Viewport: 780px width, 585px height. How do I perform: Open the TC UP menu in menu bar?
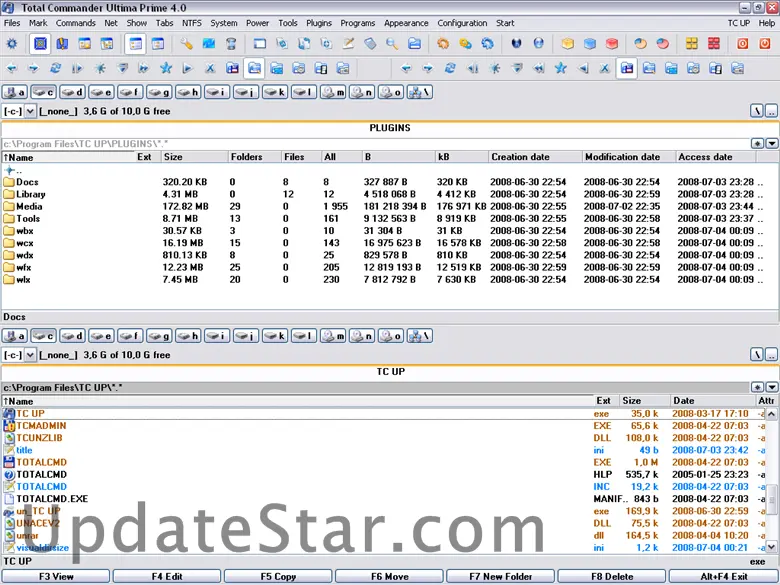click(x=739, y=23)
